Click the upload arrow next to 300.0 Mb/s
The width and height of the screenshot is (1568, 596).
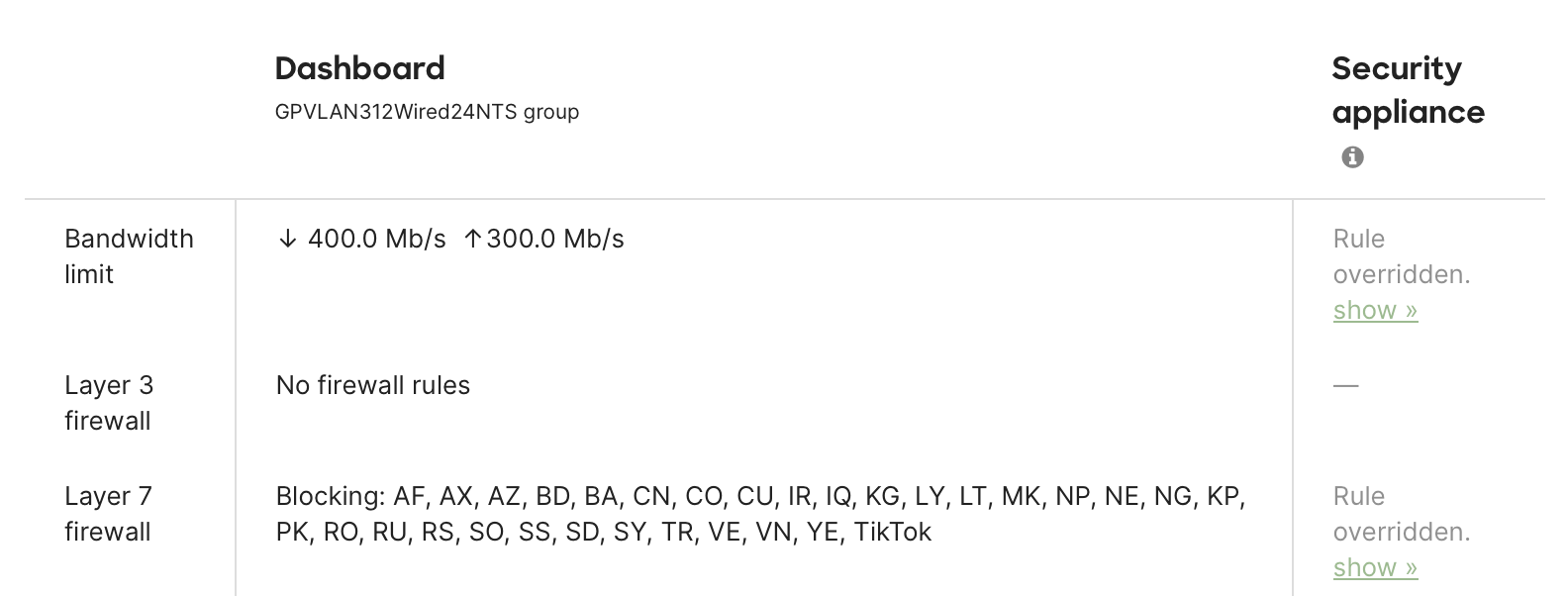(473, 238)
